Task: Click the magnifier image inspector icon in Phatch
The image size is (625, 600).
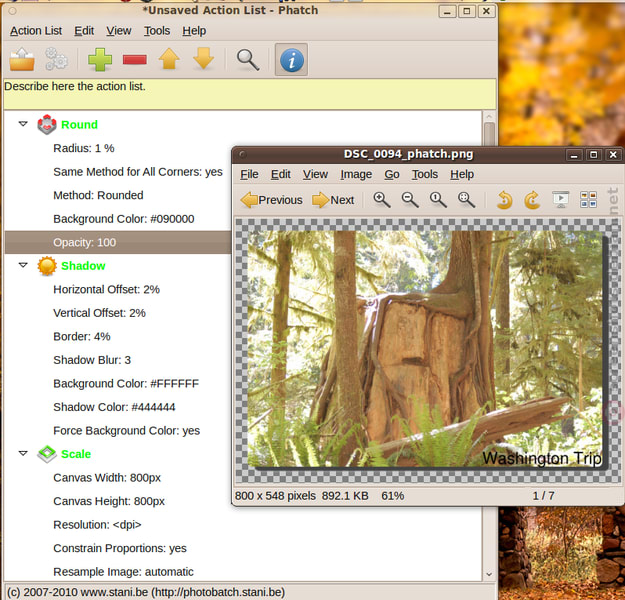Action: (x=248, y=60)
